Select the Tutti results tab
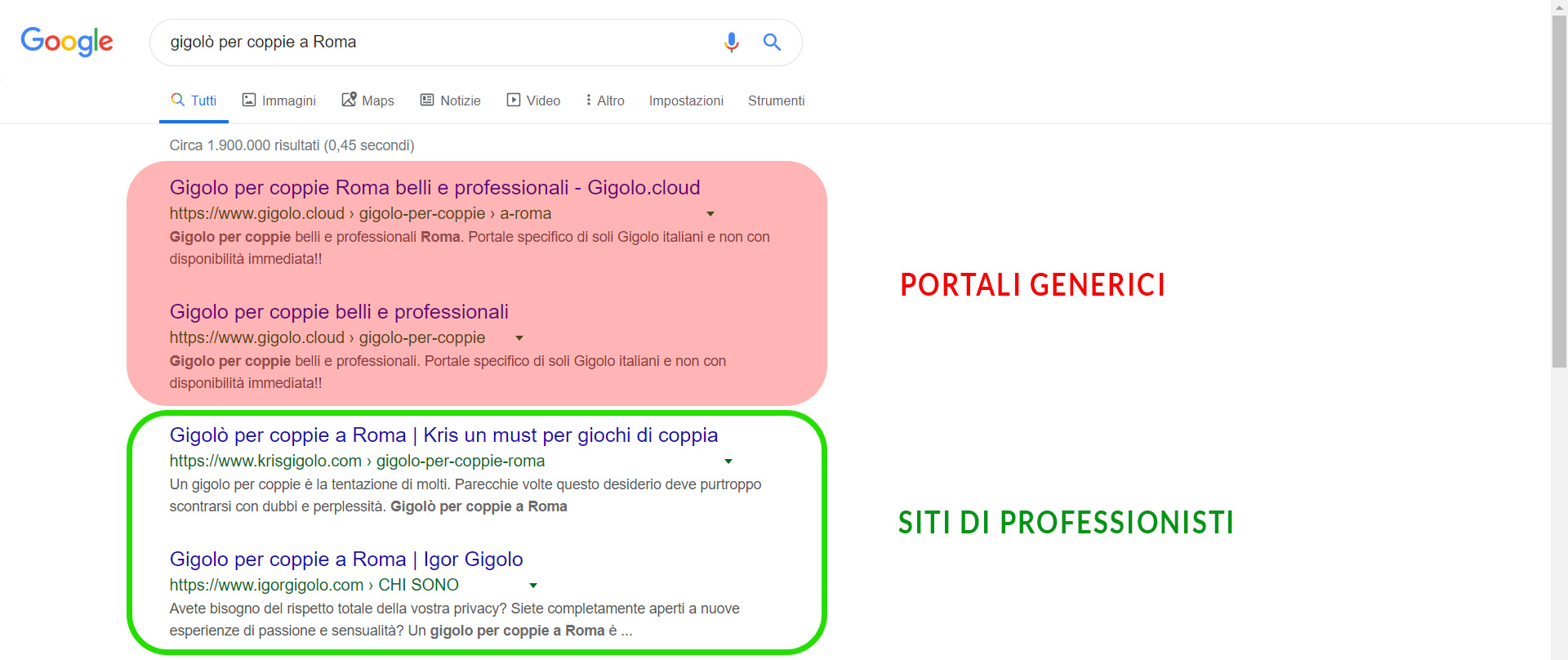The image size is (1568, 660). 194,100
